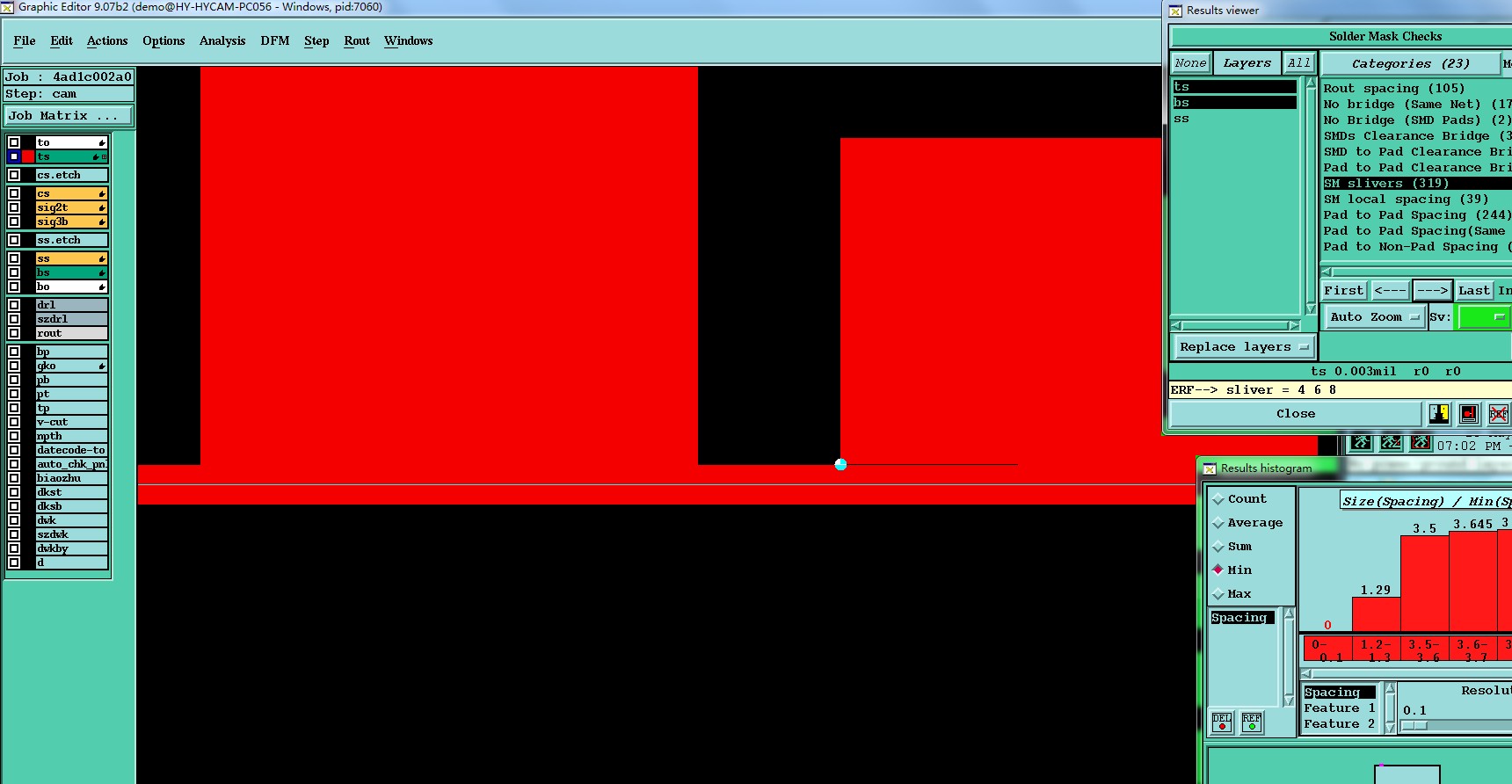Toggle display checkbox for layer rout
Image resolution: width=1512 pixels, height=784 pixels.
tap(14, 333)
